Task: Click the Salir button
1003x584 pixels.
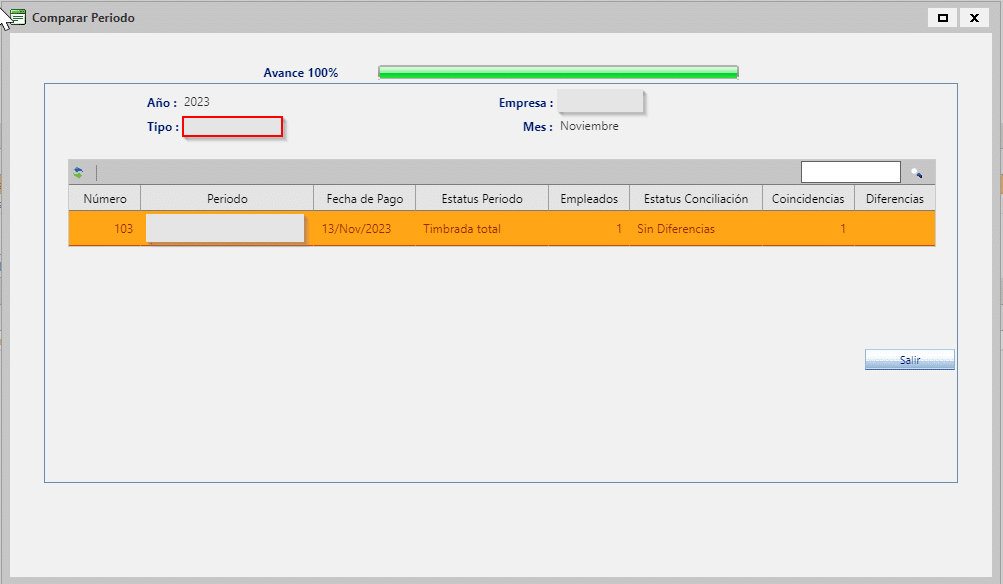Action: [909, 360]
